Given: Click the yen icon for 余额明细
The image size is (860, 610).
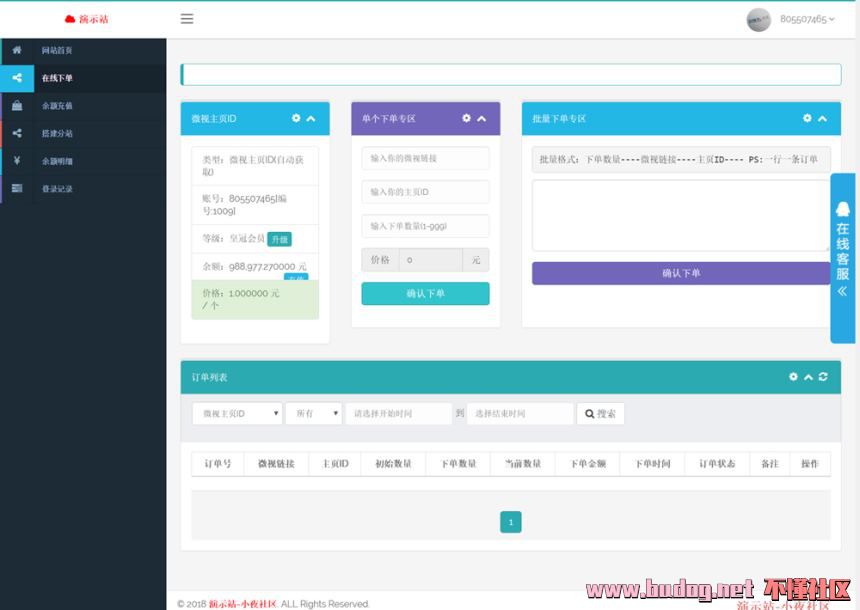Looking at the screenshot, I should pyautogui.click(x=17, y=160).
